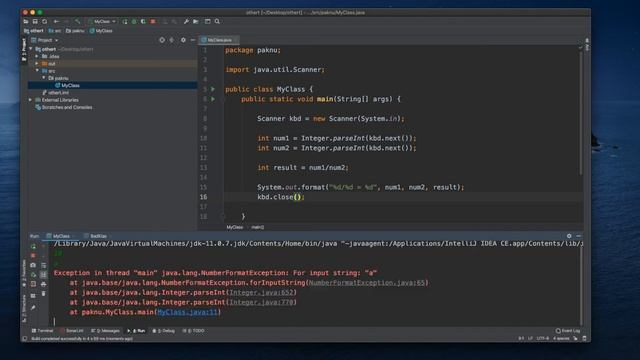This screenshot has width=640, height=360.
Task: Click the Open folder icon in main toolbar
Action: point(26,22)
